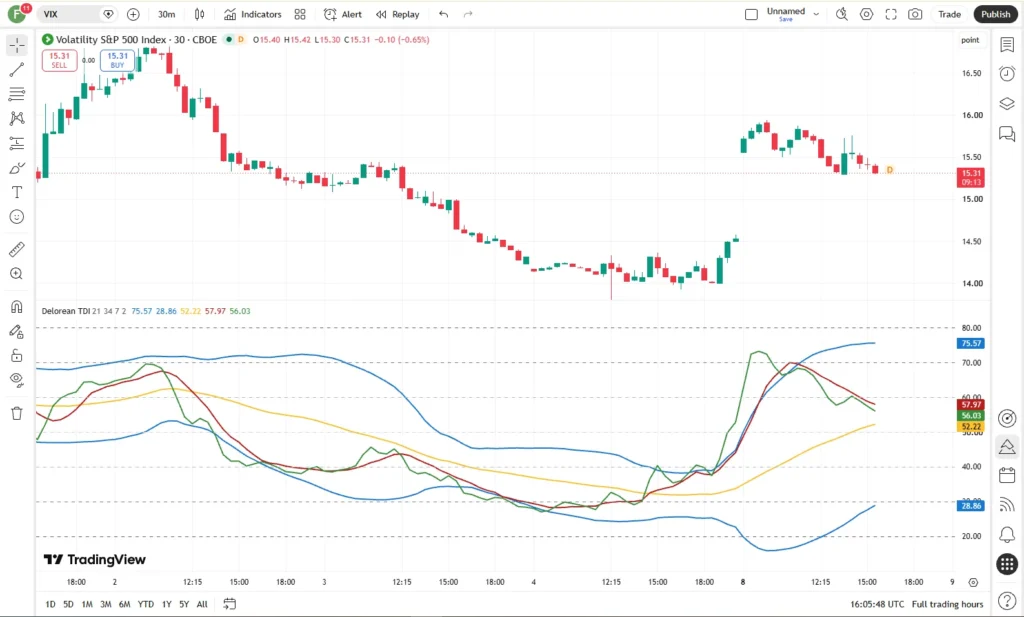
Task: Open forecasting and measurement tools
Action: click(17, 143)
